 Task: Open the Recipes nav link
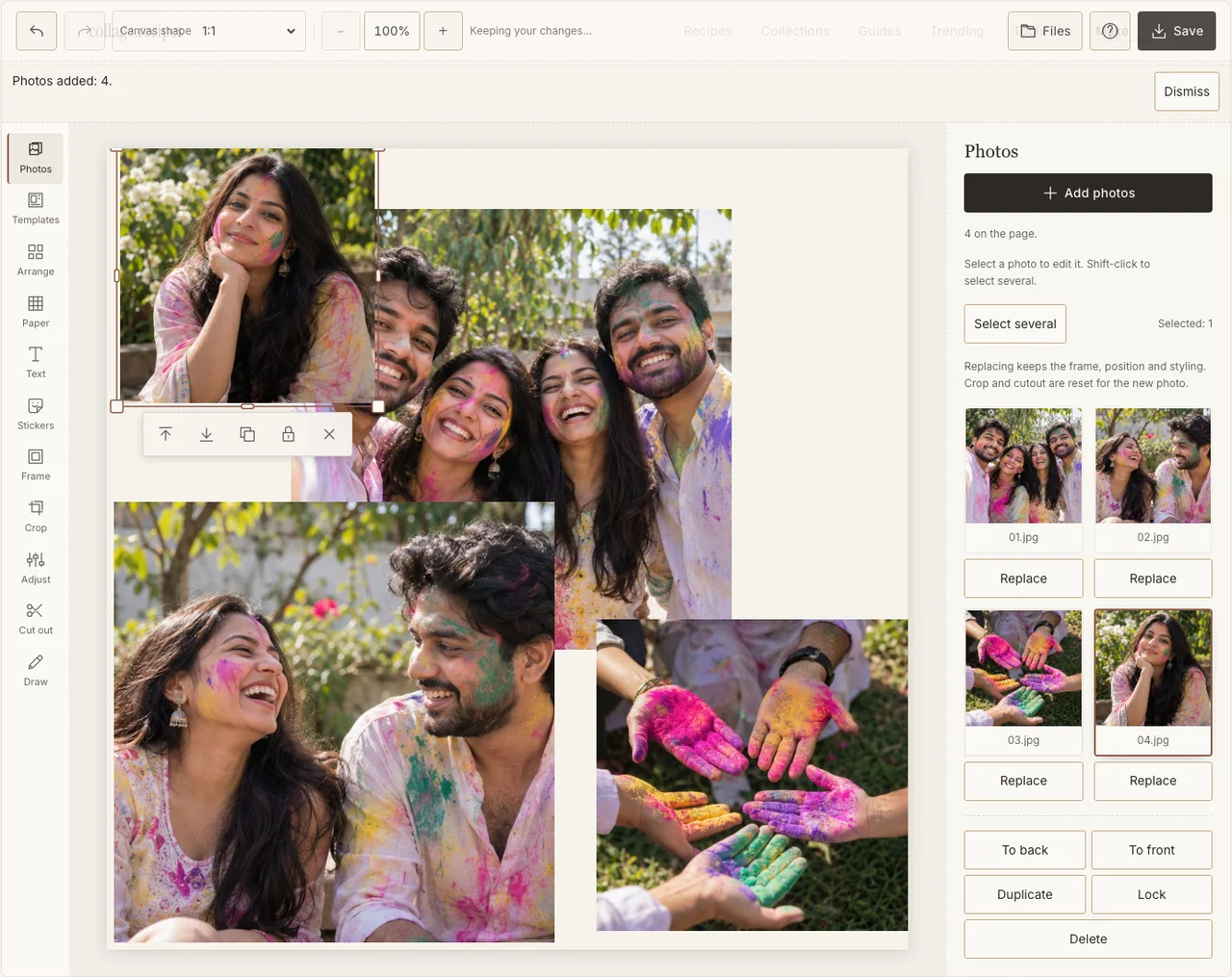pyautogui.click(x=707, y=31)
